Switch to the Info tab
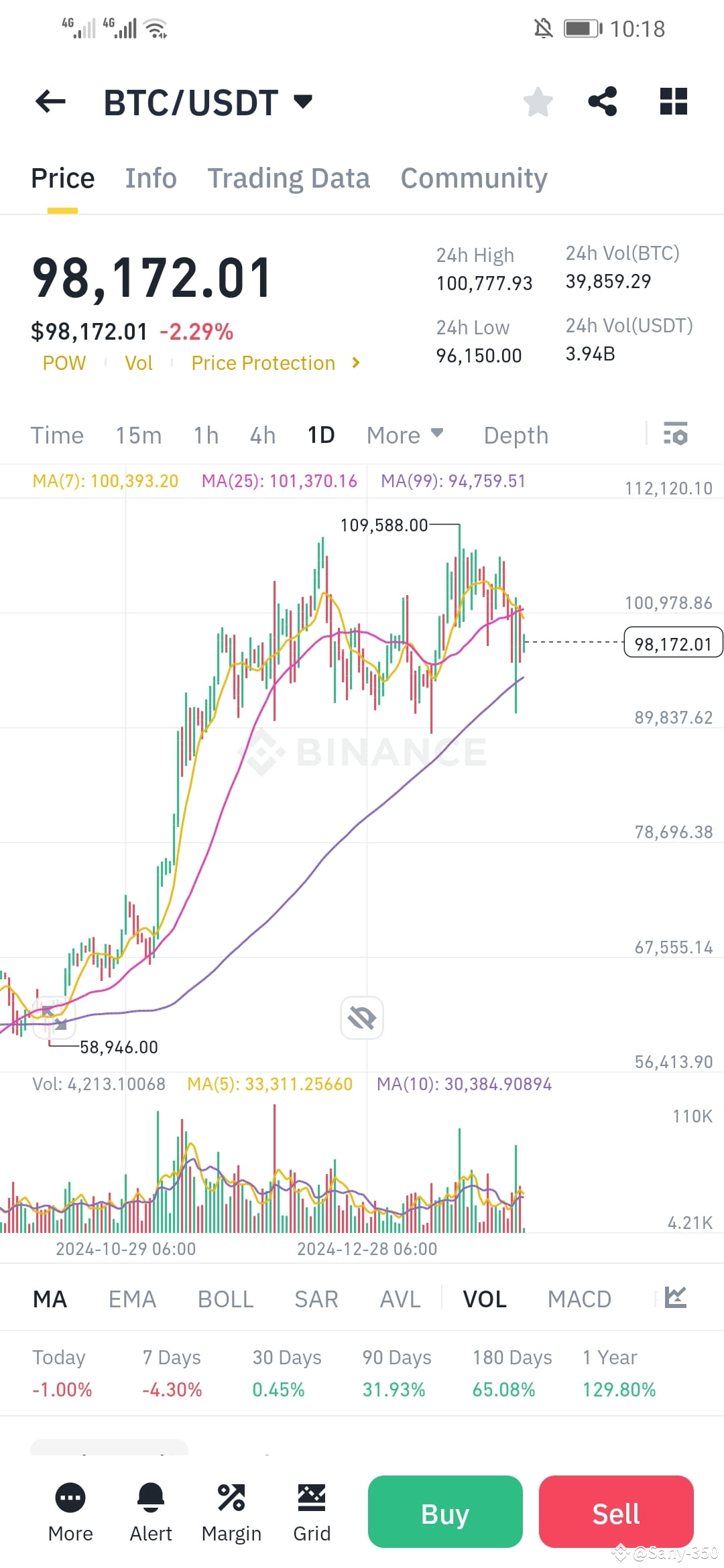The width and height of the screenshot is (724, 1568). point(150,178)
